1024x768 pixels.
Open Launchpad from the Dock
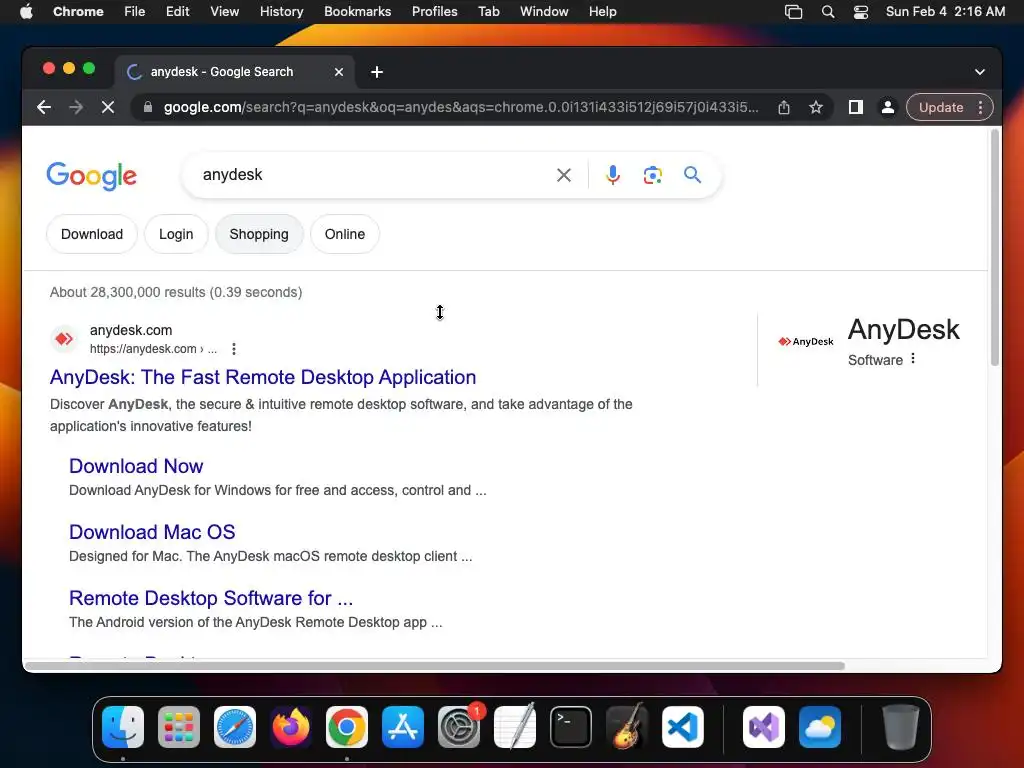(x=179, y=727)
